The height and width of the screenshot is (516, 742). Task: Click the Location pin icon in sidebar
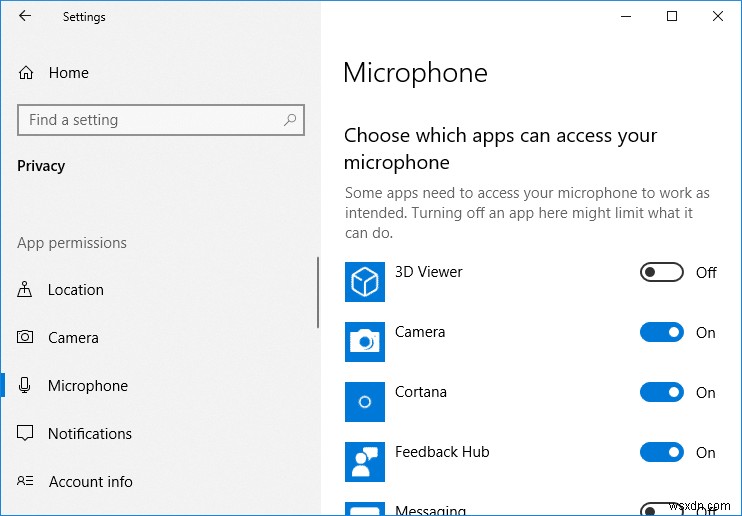click(25, 289)
